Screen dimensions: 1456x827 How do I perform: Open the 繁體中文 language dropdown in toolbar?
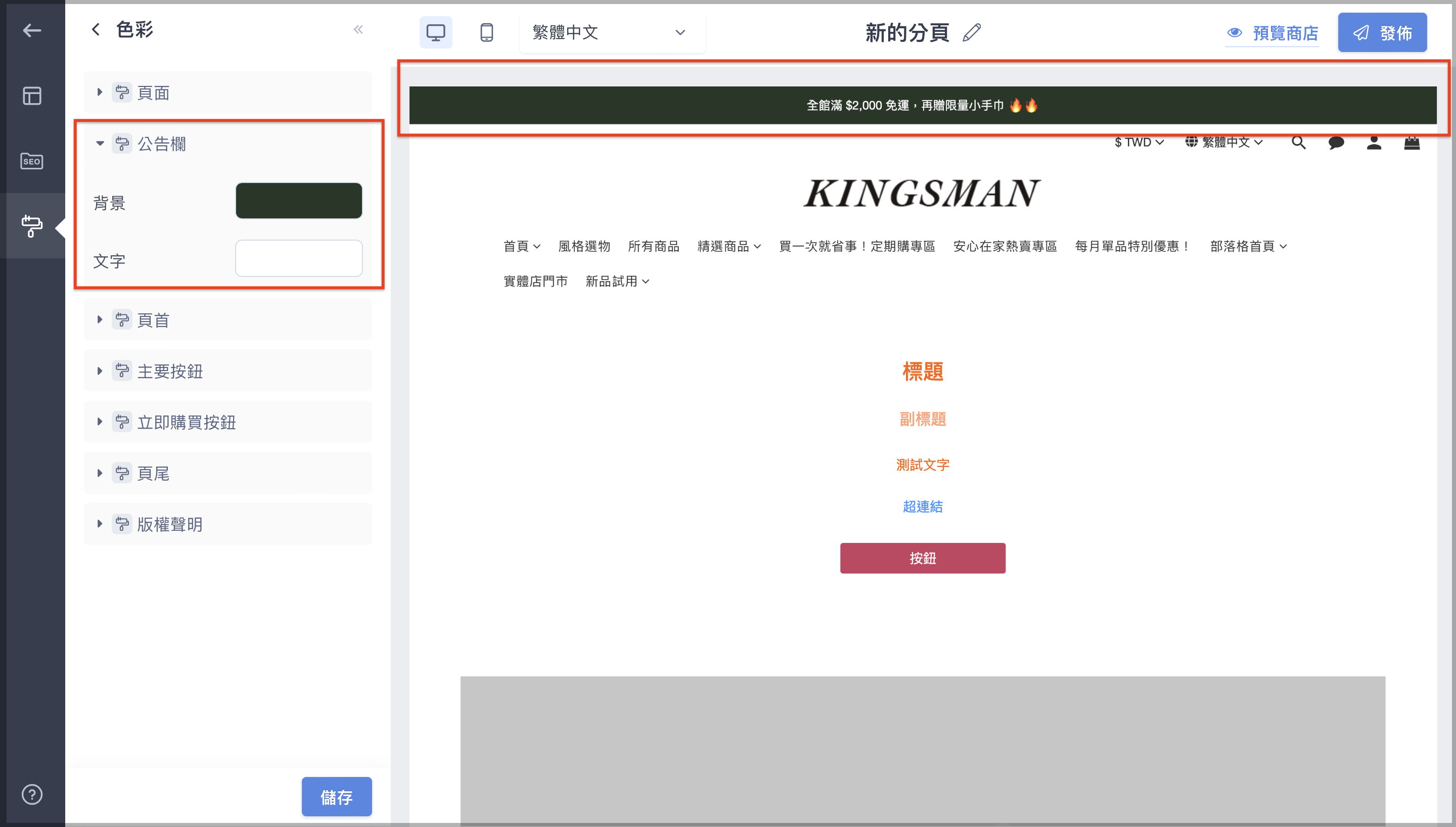click(x=612, y=32)
